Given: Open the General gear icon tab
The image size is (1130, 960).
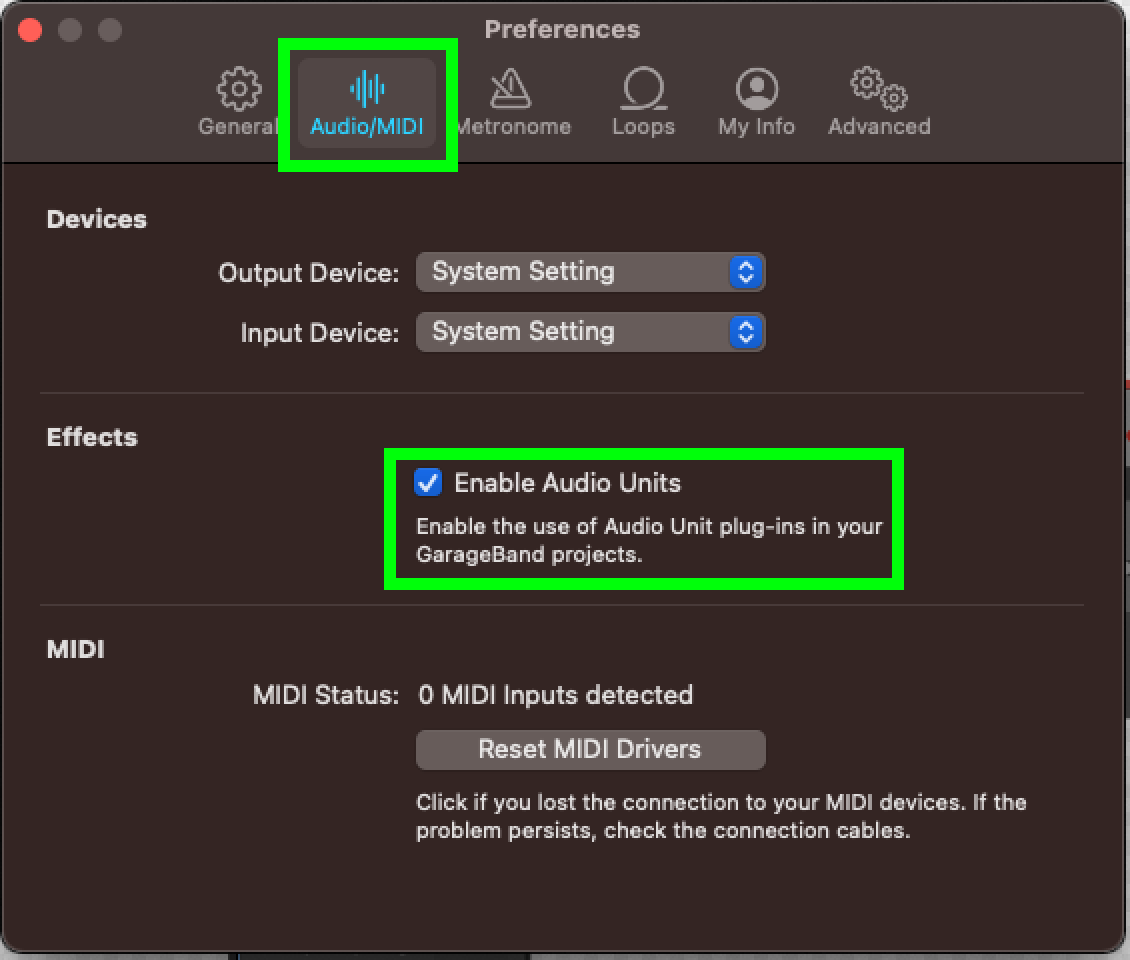Looking at the screenshot, I should (x=239, y=89).
